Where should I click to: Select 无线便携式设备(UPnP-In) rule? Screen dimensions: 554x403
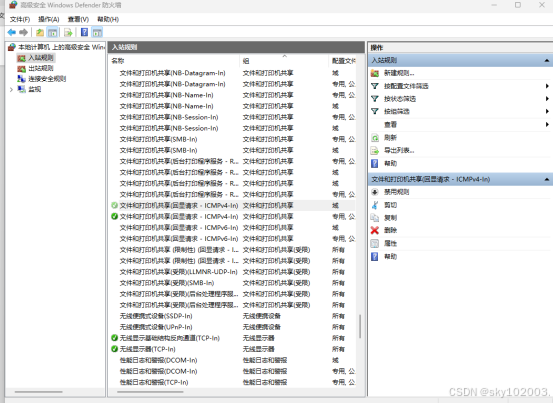pyautogui.click(x=232, y=327)
